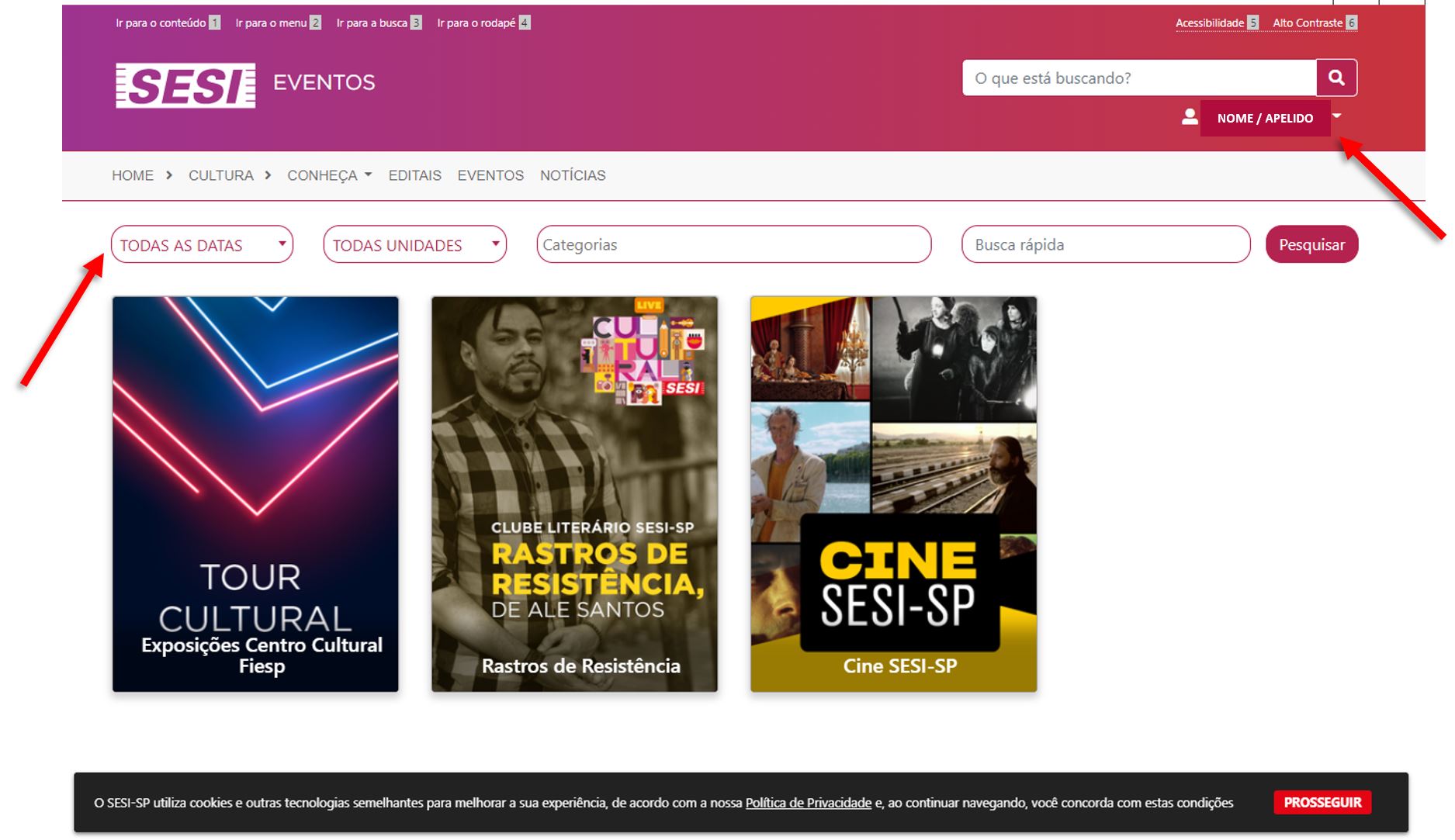This screenshot has height=840, width=1455.
Task: Open the EDITAIS section
Action: tap(414, 175)
